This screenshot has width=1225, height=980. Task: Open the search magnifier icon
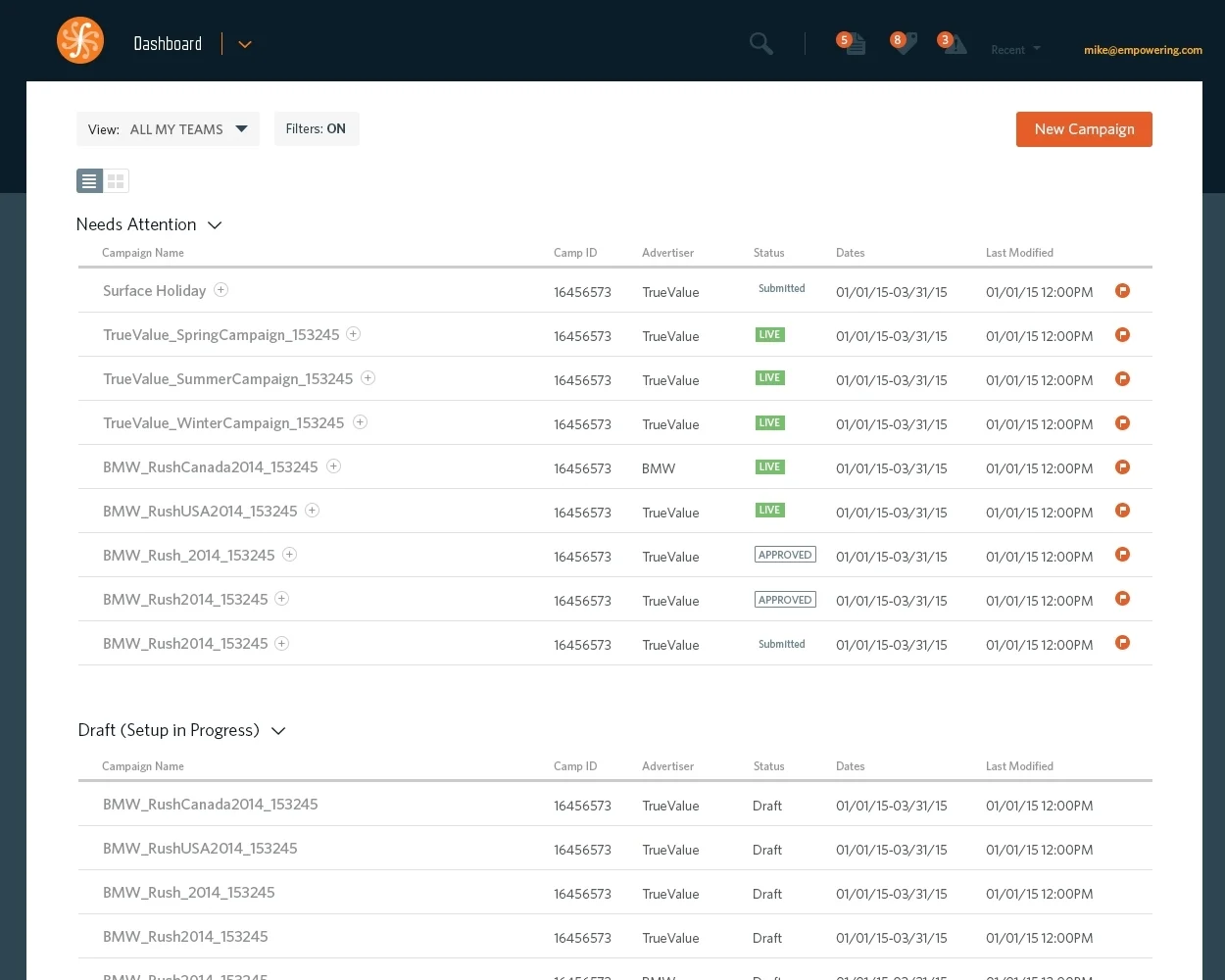(760, 43)
